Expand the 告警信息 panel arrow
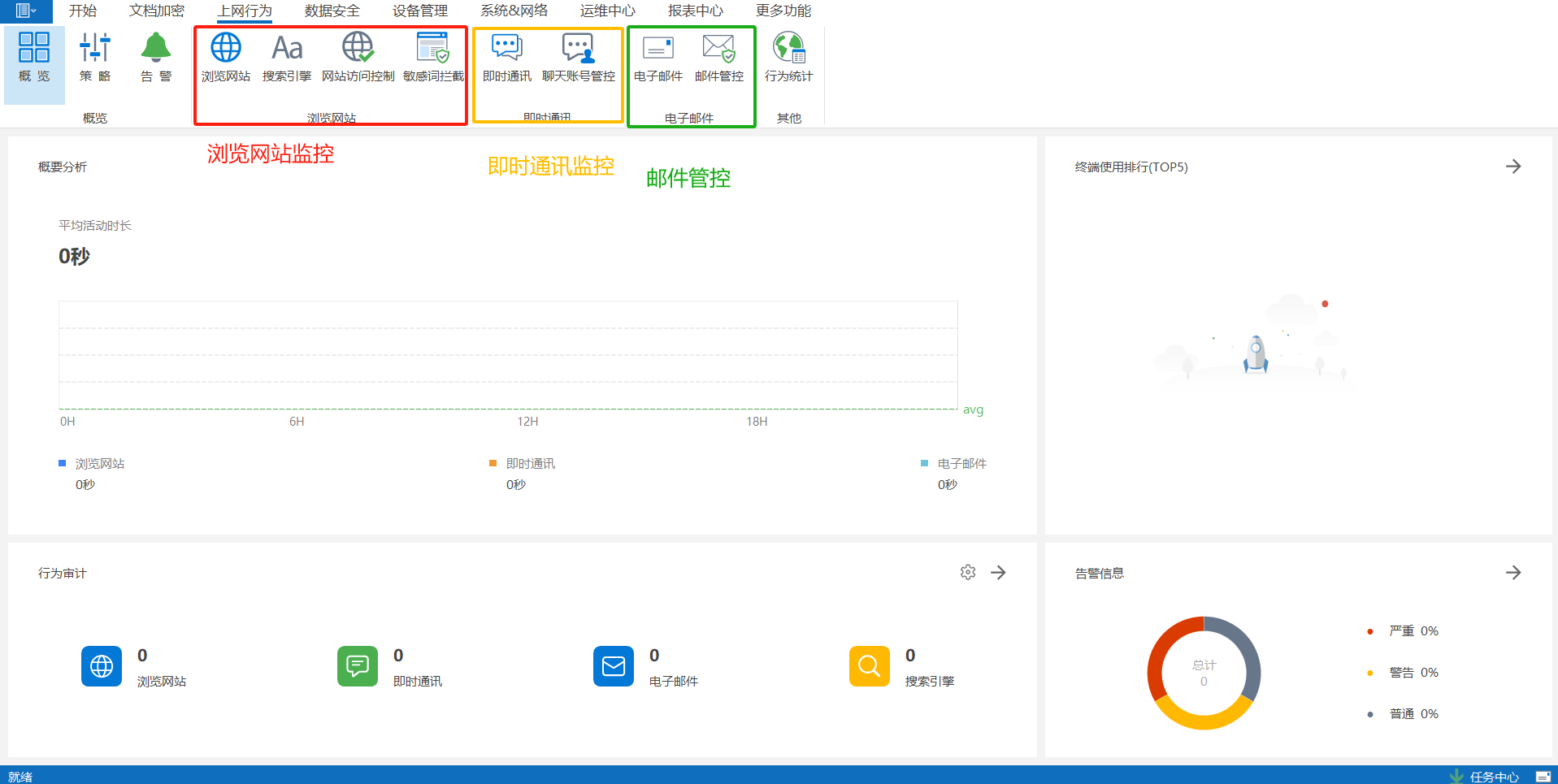Image resolution: width=1558 pixels, height=784 pixels. click(1512, 573)
